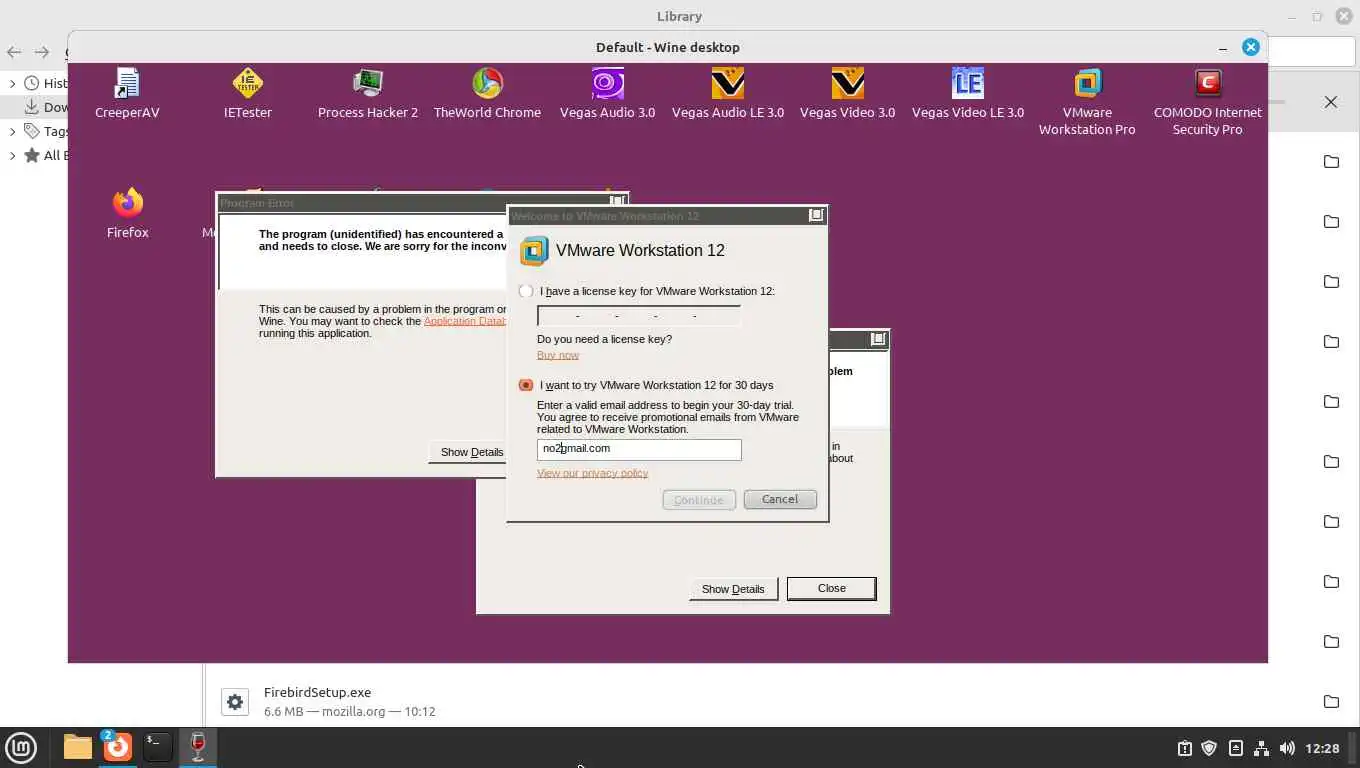
Task: Click Show Details next to the Close button
Action: (x=733, y=589)
